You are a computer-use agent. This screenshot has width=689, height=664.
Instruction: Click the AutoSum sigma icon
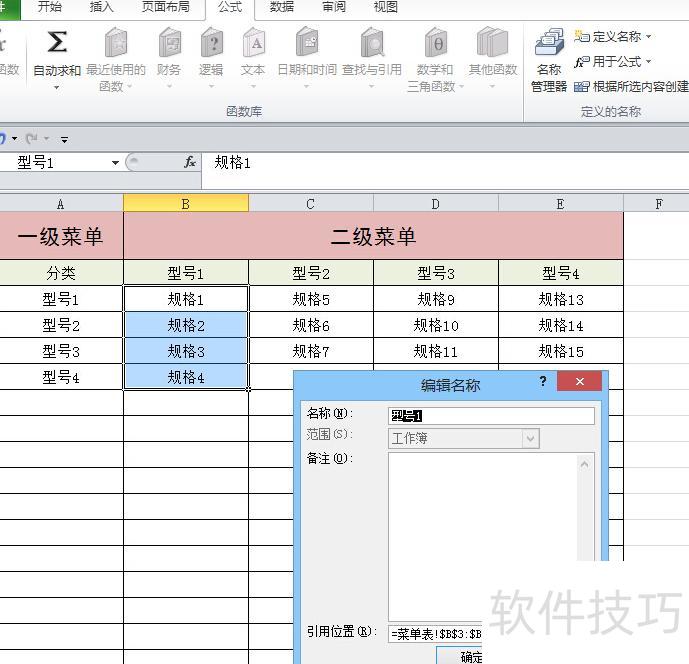click(57, 43)
